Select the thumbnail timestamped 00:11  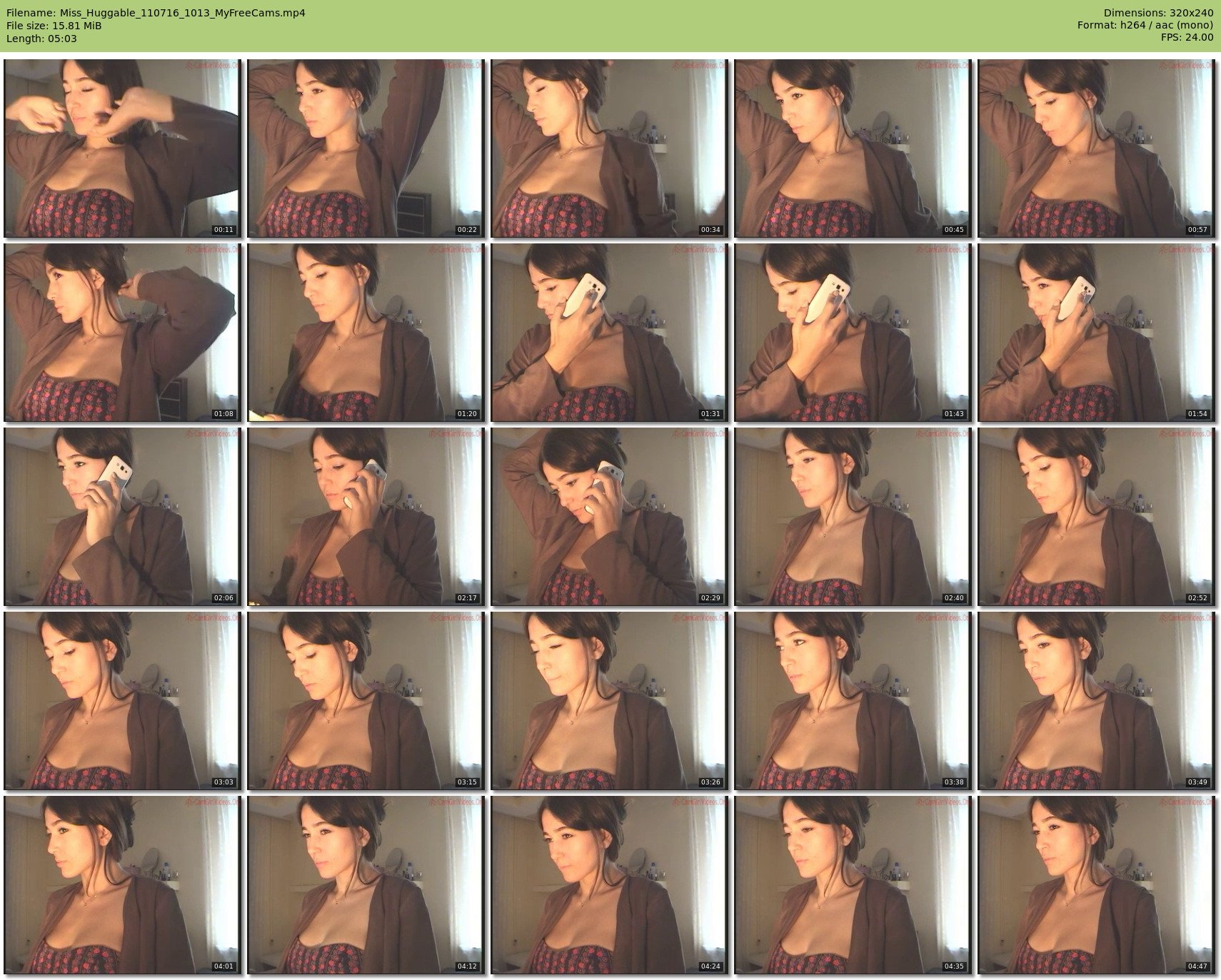[122, 148]
